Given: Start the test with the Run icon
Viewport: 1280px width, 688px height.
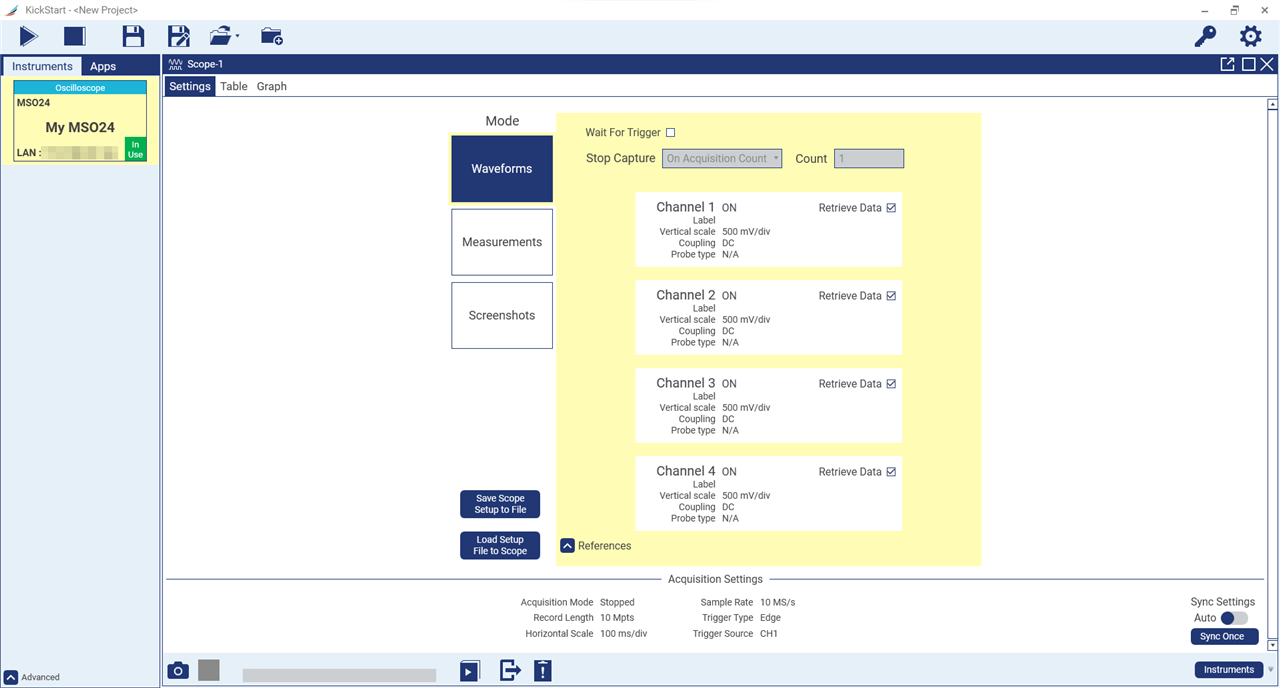Looking at the screenshot, I should pyautogui.click(x=28, y=37).
